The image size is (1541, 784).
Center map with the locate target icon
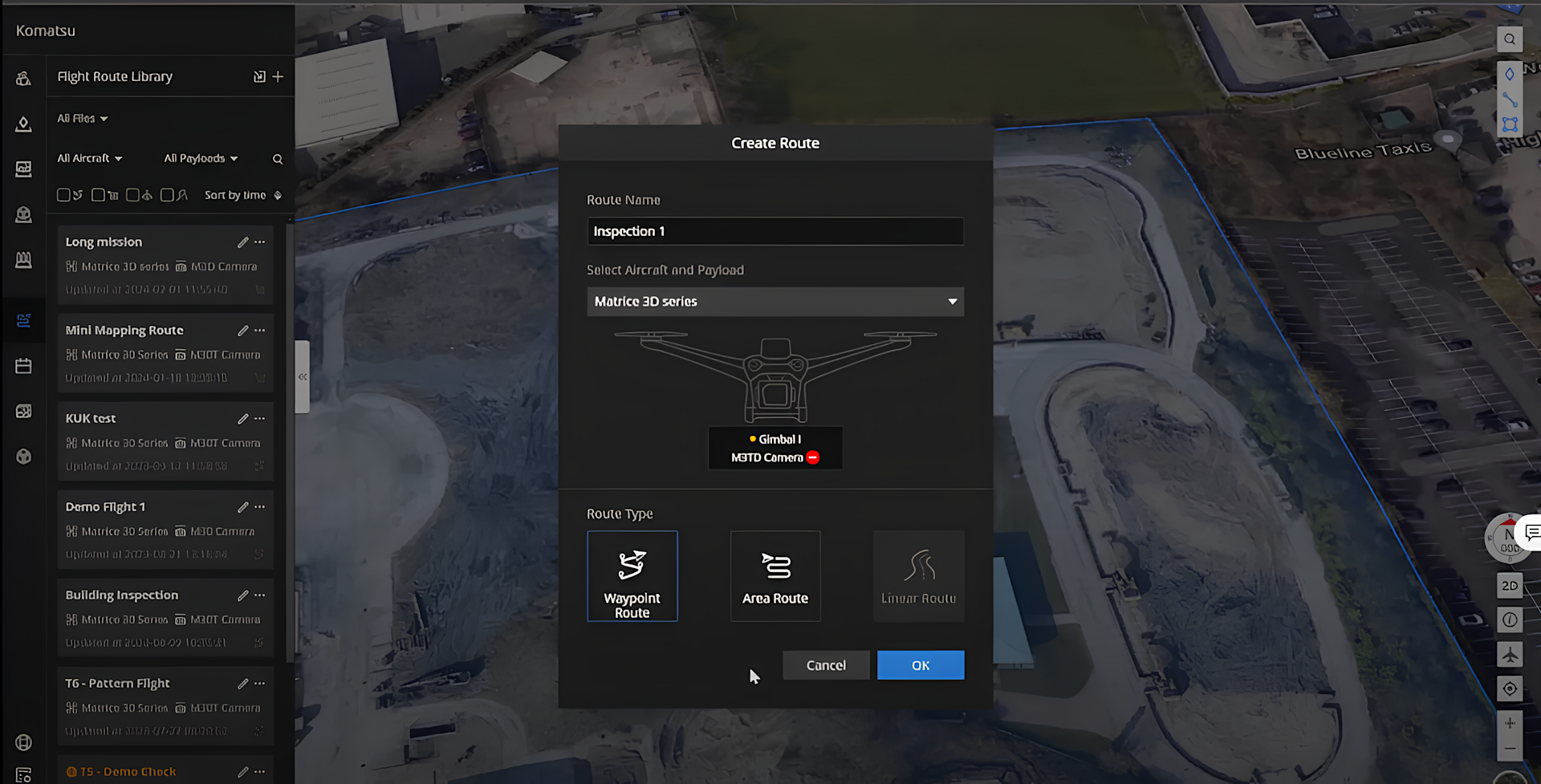(x=1510, y=689)
